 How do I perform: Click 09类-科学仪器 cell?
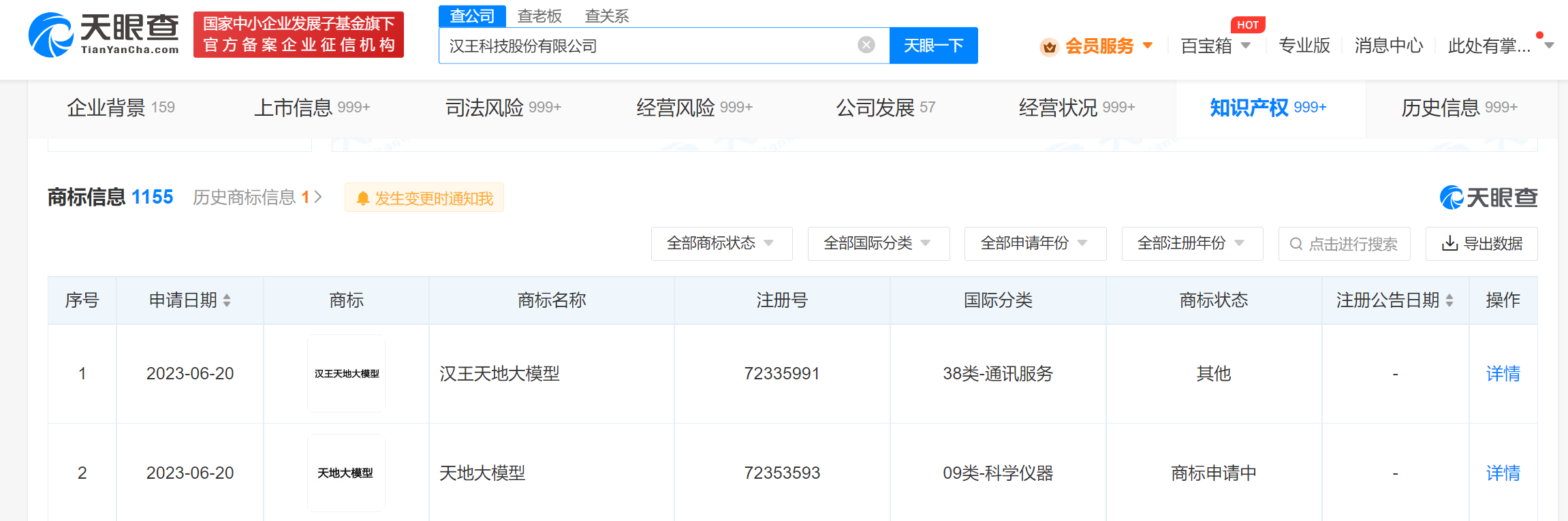tap(998, 473)
